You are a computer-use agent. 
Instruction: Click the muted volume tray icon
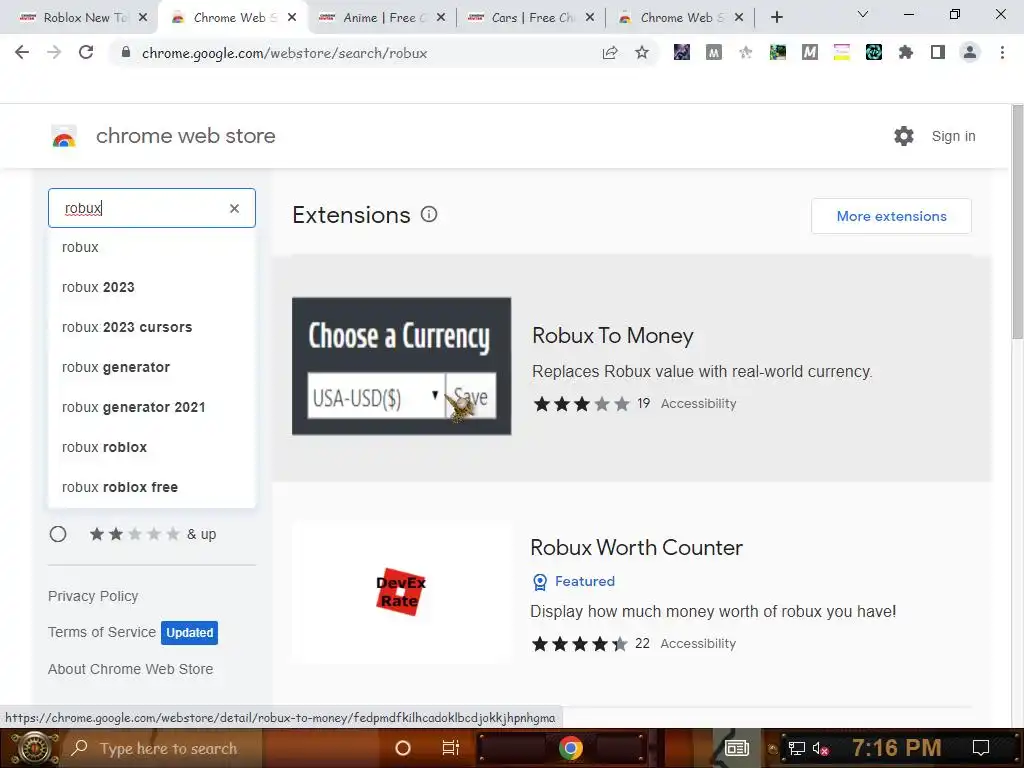click(x=820, y=748)
